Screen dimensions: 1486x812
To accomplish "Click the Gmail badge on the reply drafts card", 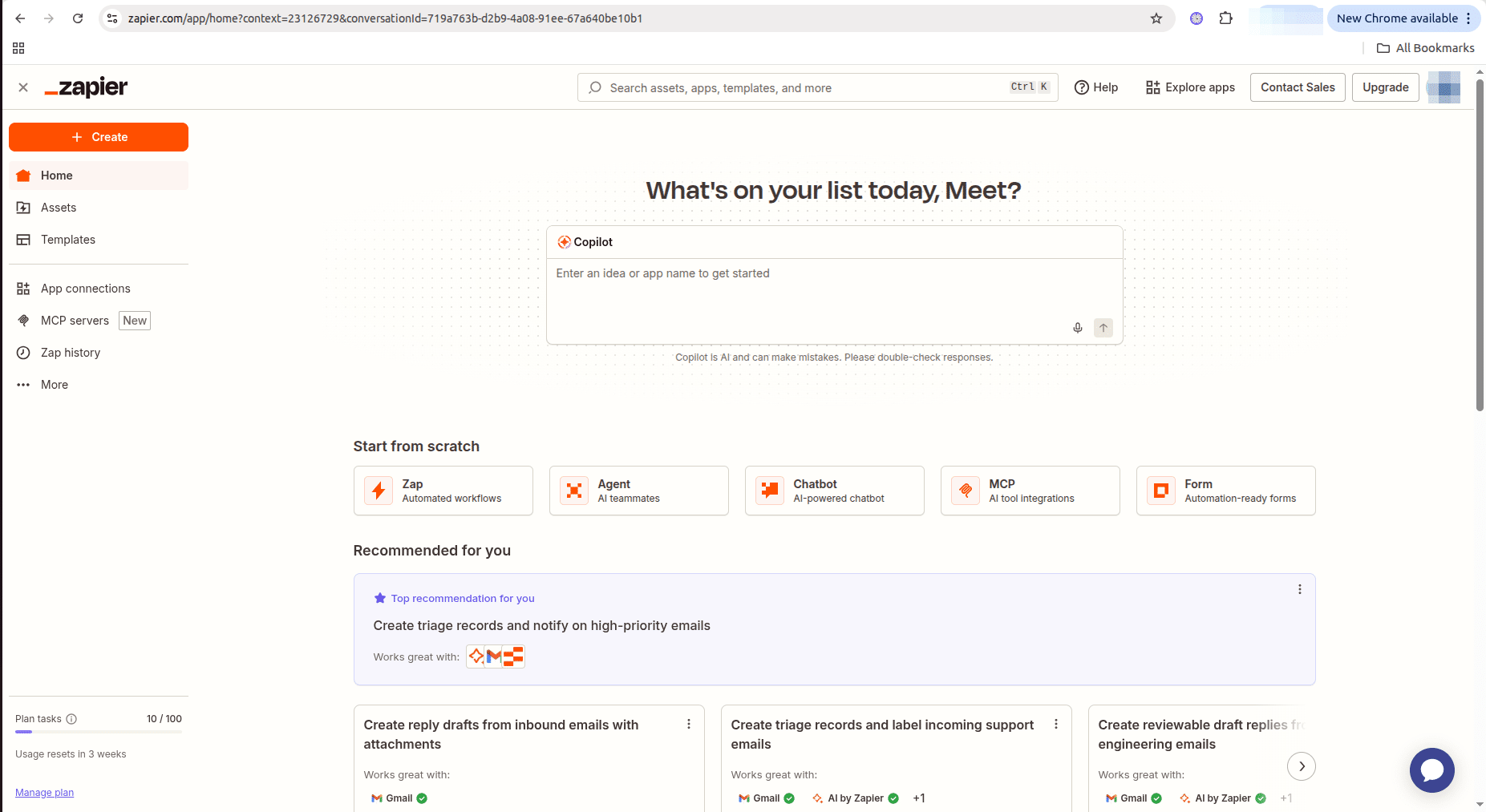I will tap(399, 798).
